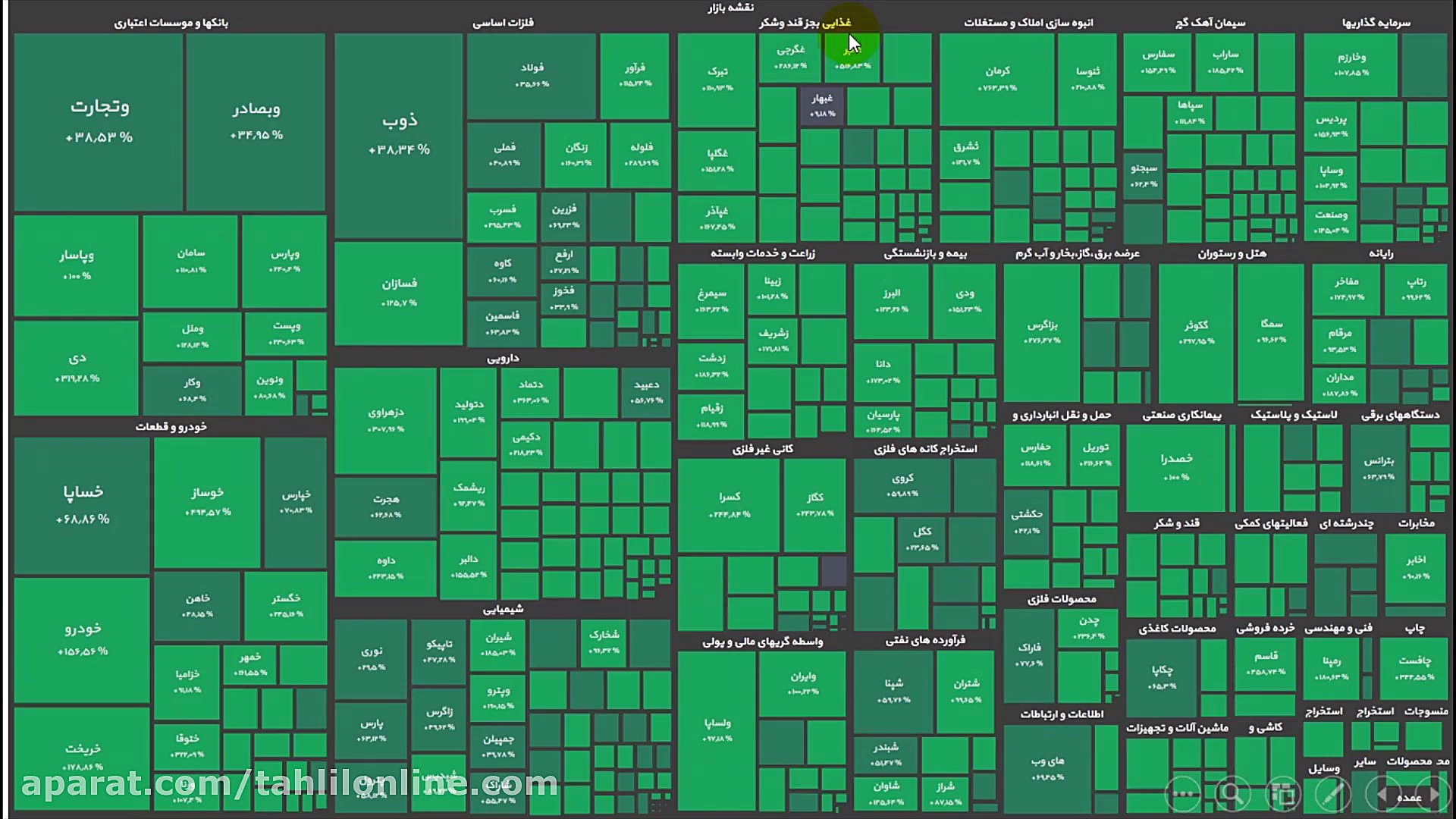
Task: Select the ولساپا tile in واسطه گریهای مالی
Action: coord(717,730)
